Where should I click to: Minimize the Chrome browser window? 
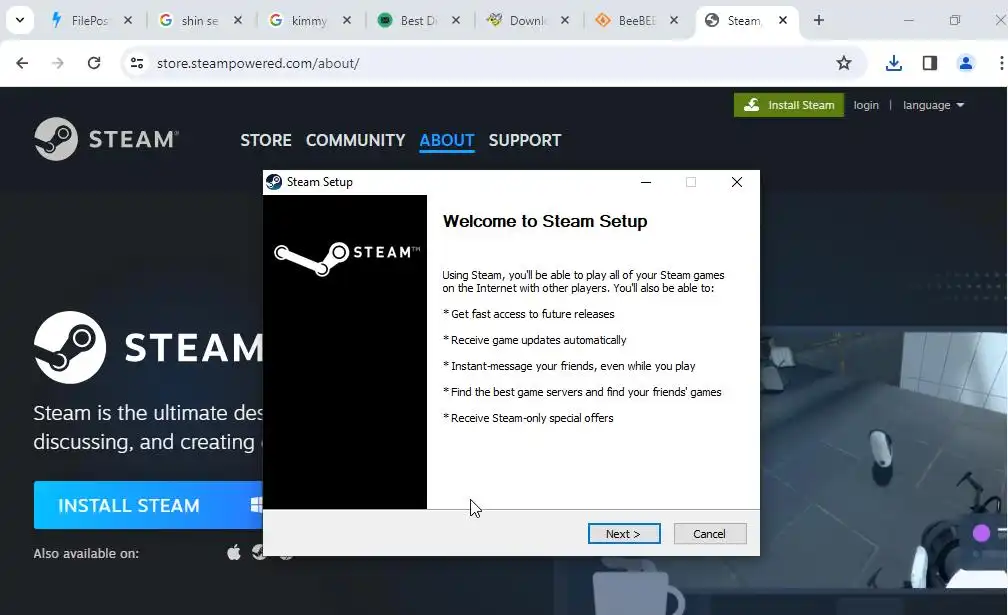point(908,21)
